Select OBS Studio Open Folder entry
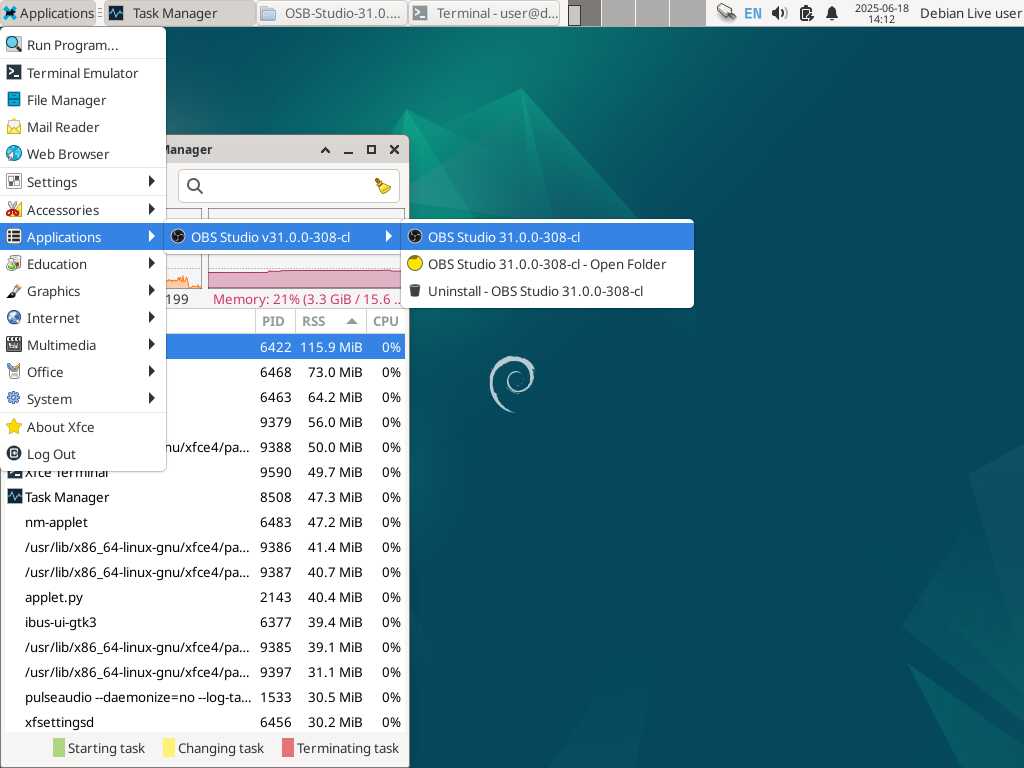This screenshot has height=768, width=1024. click(x=547, y=264)
